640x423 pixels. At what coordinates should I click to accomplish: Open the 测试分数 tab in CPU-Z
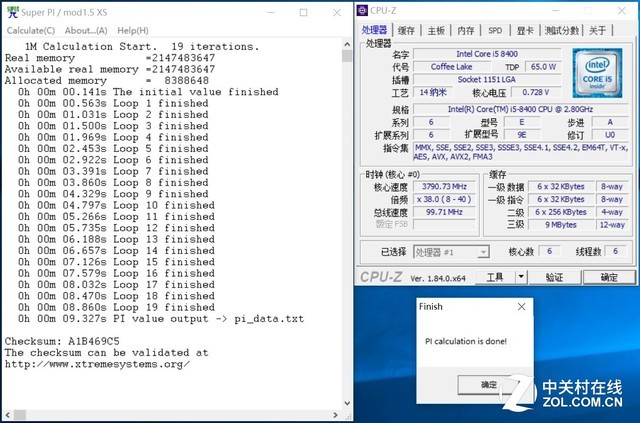[x=562, y=30]
